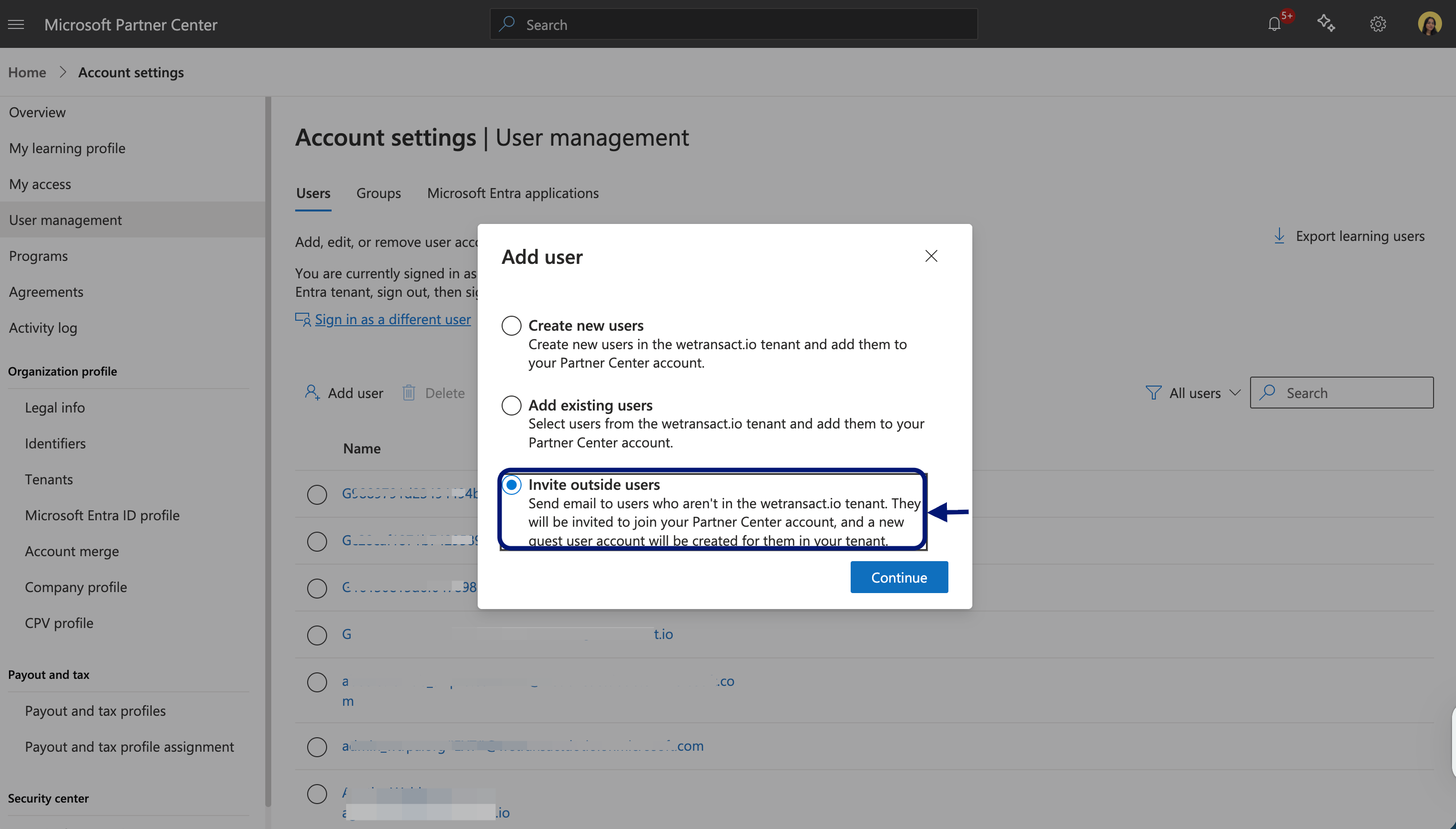Click the magnifier in user list search
1456x829 pixels.
point(1267,392)
